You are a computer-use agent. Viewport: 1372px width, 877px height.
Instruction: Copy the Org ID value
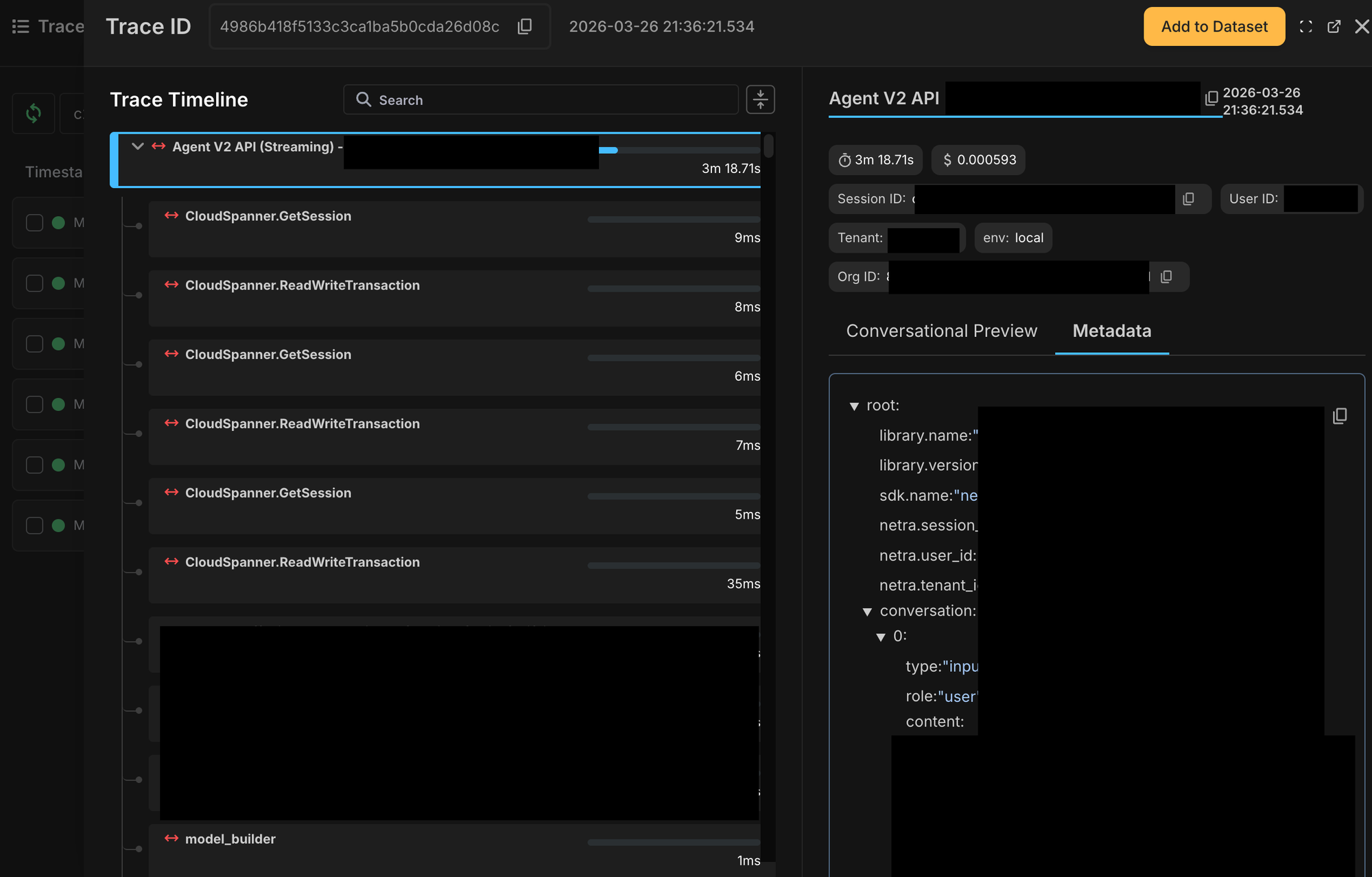click(x=1166, y=277)
